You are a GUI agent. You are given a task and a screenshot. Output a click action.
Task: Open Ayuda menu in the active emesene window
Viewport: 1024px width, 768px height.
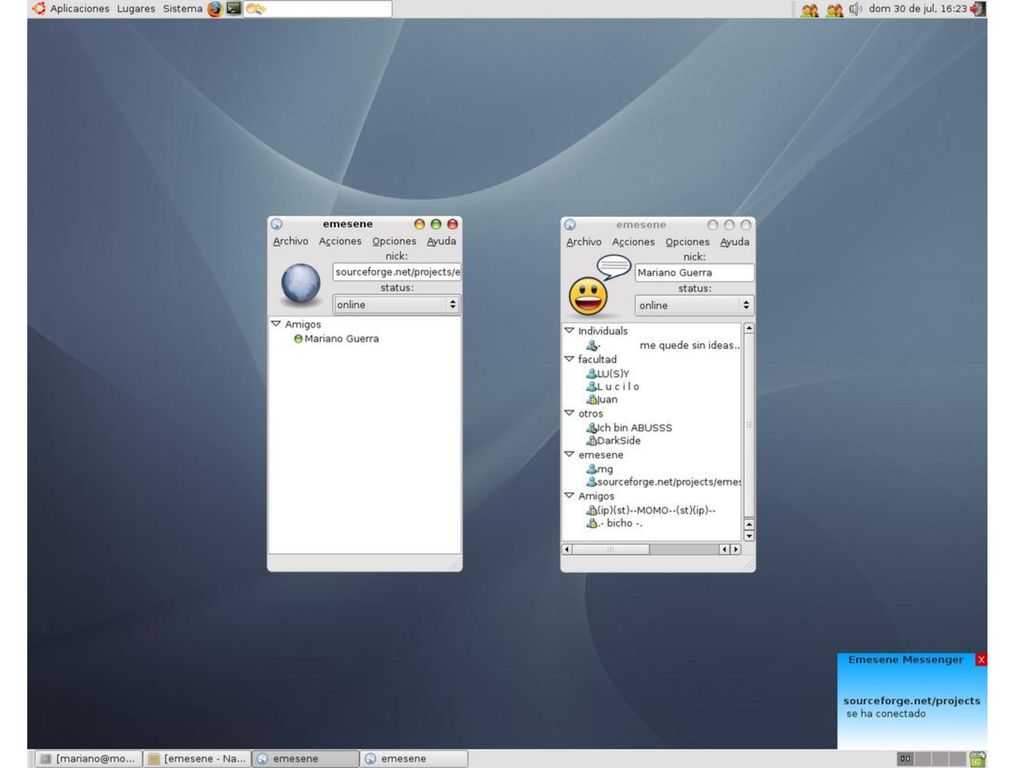point(441,241)
